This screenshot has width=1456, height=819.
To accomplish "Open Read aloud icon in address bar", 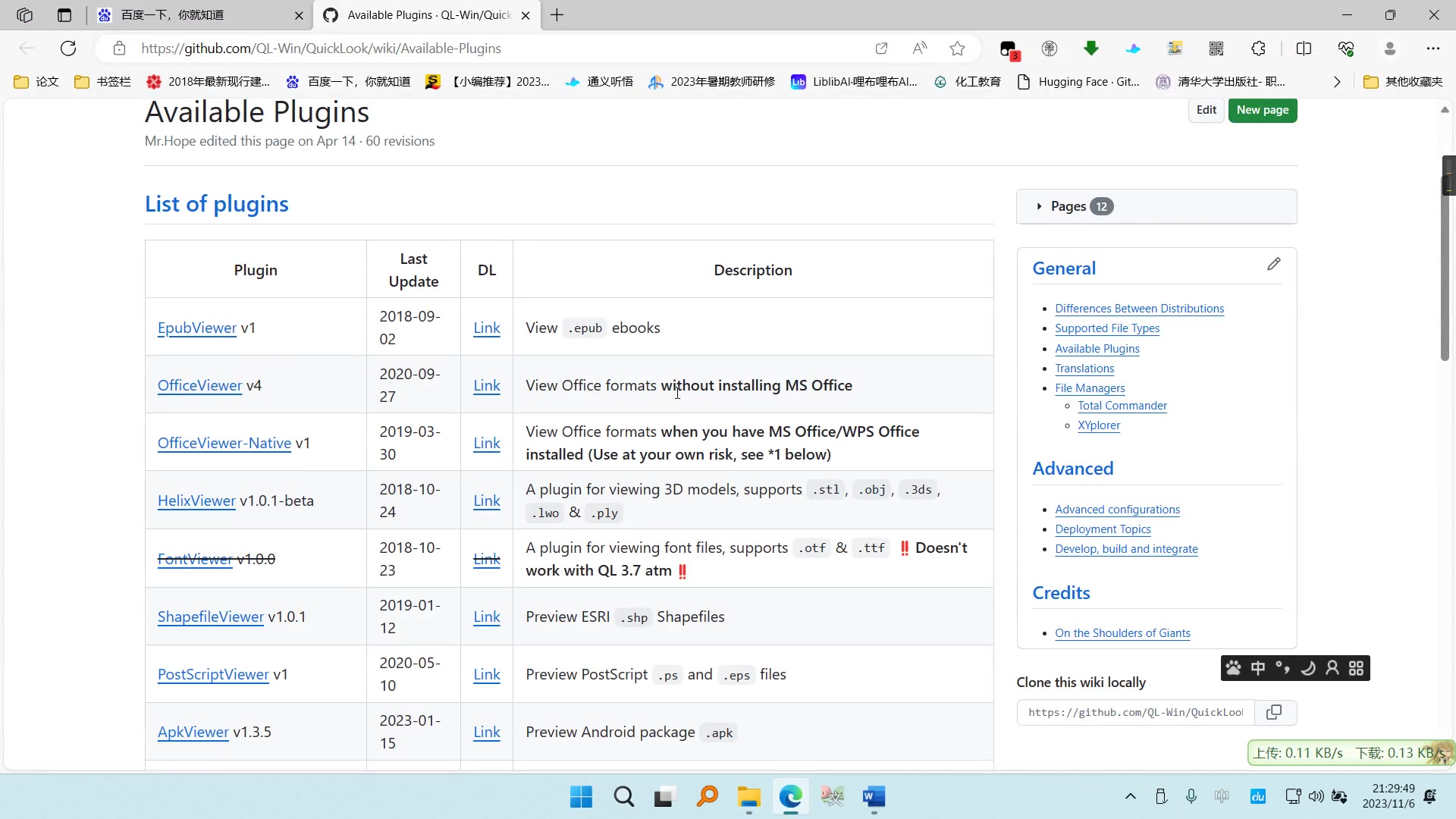I will [919, 49].
